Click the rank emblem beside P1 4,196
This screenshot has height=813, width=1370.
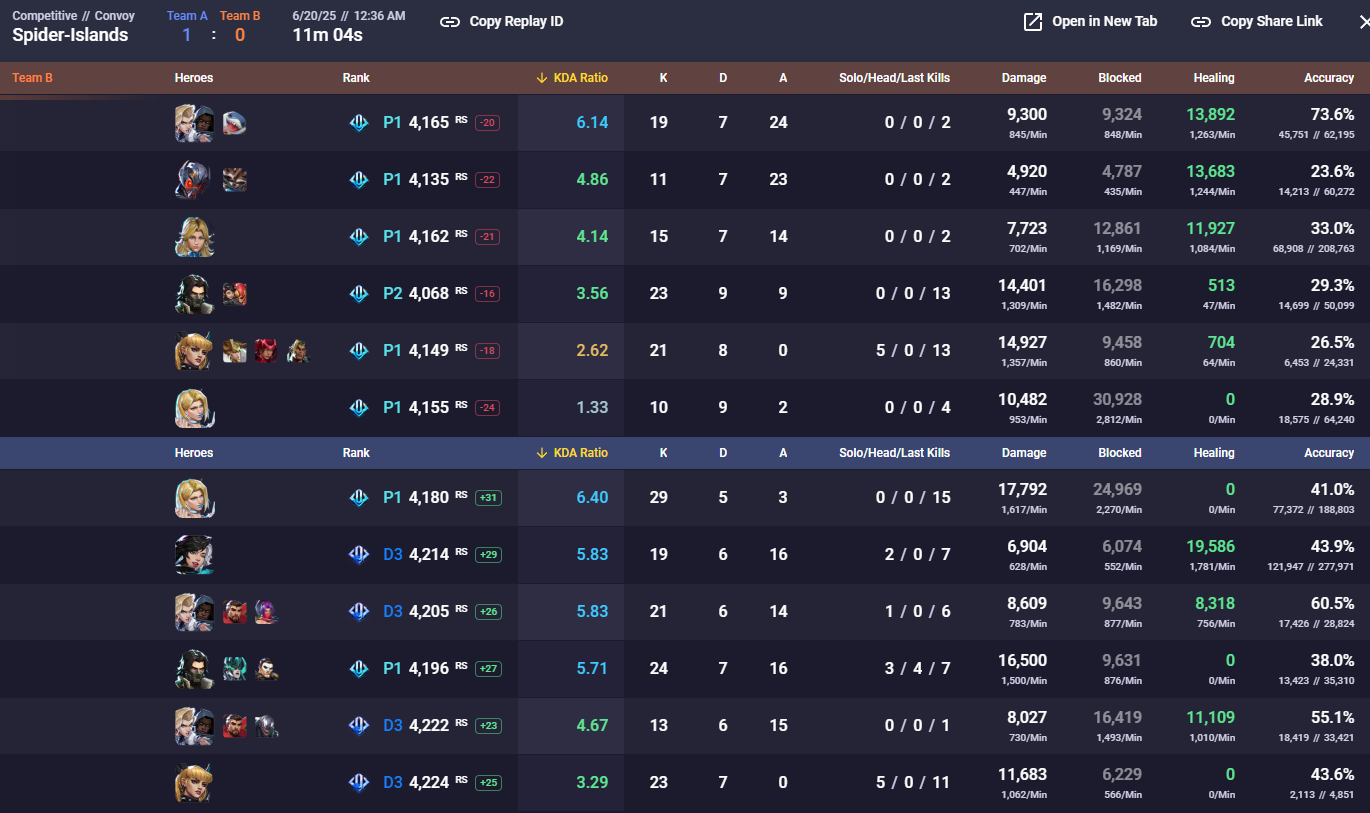pyautogui.click(x=358, y=669)
